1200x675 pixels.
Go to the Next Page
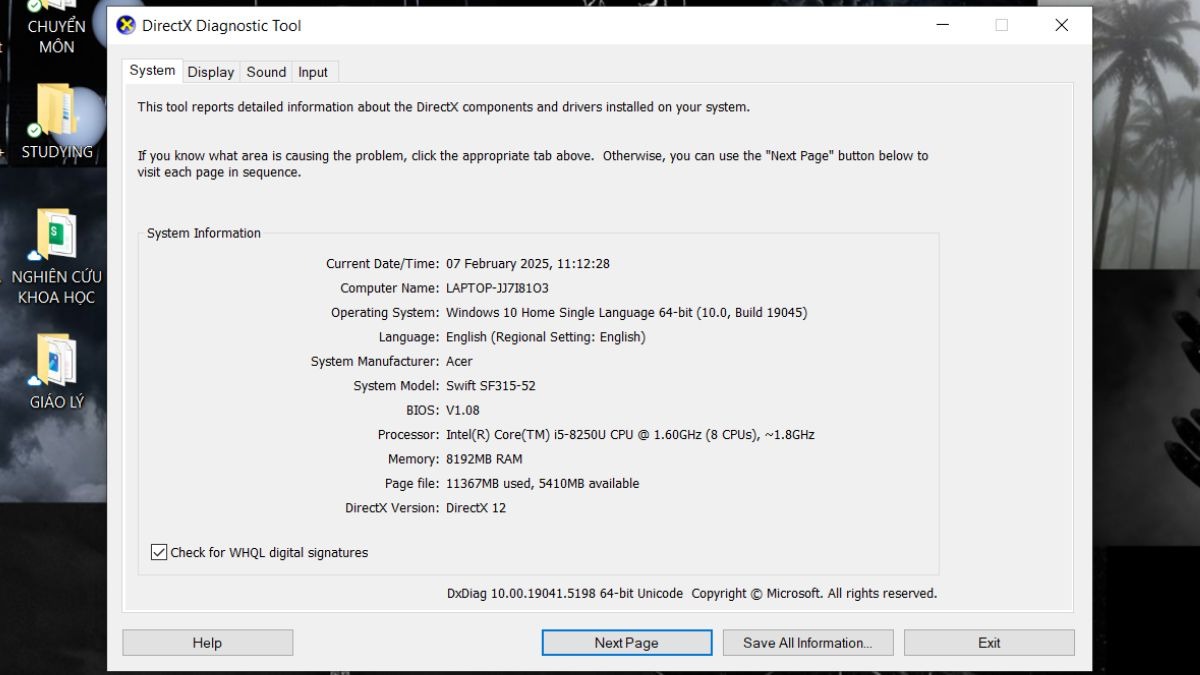point(627,643)
